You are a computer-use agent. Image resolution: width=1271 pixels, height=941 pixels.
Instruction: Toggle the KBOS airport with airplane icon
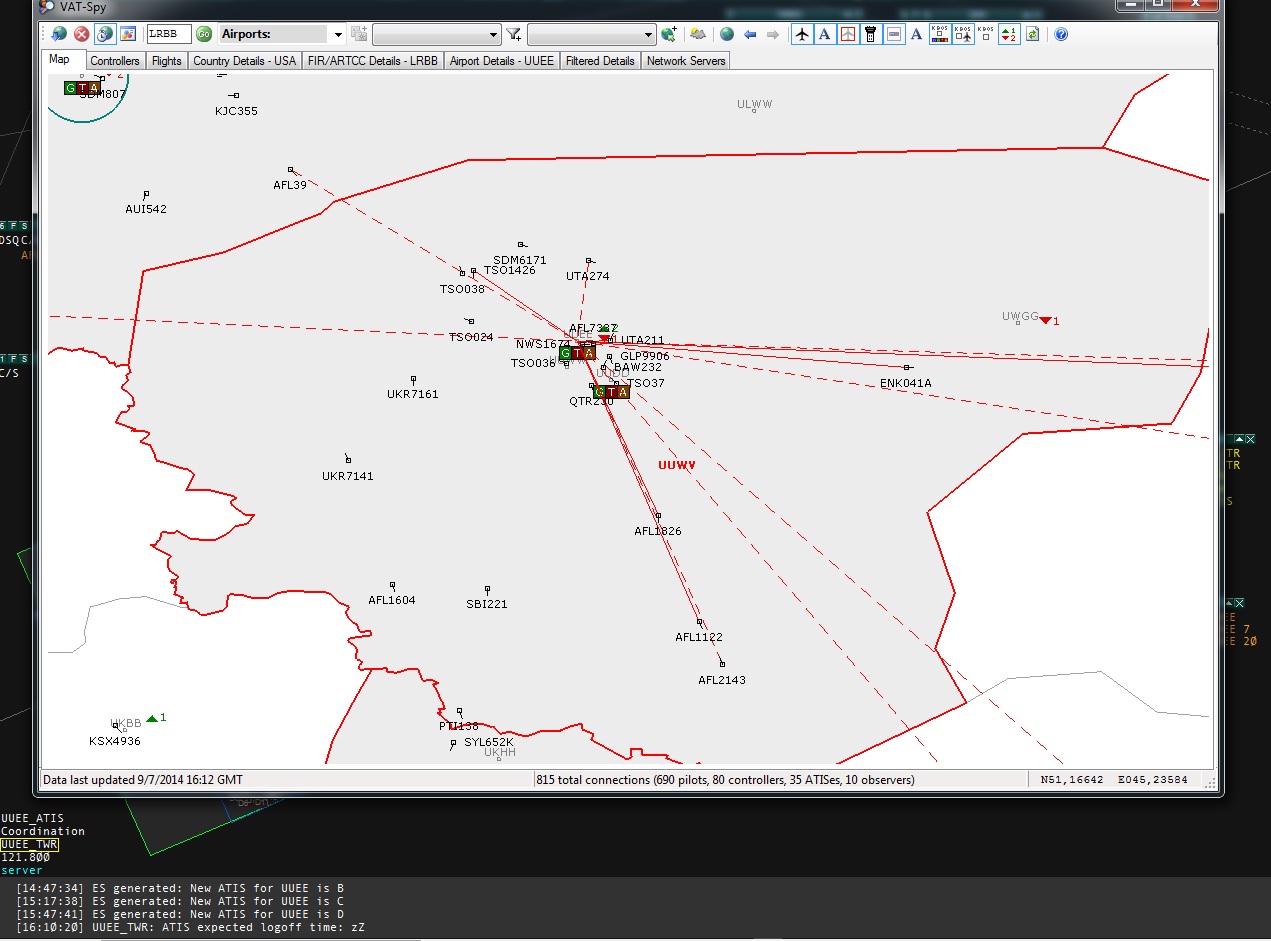(x=963, y=34)
